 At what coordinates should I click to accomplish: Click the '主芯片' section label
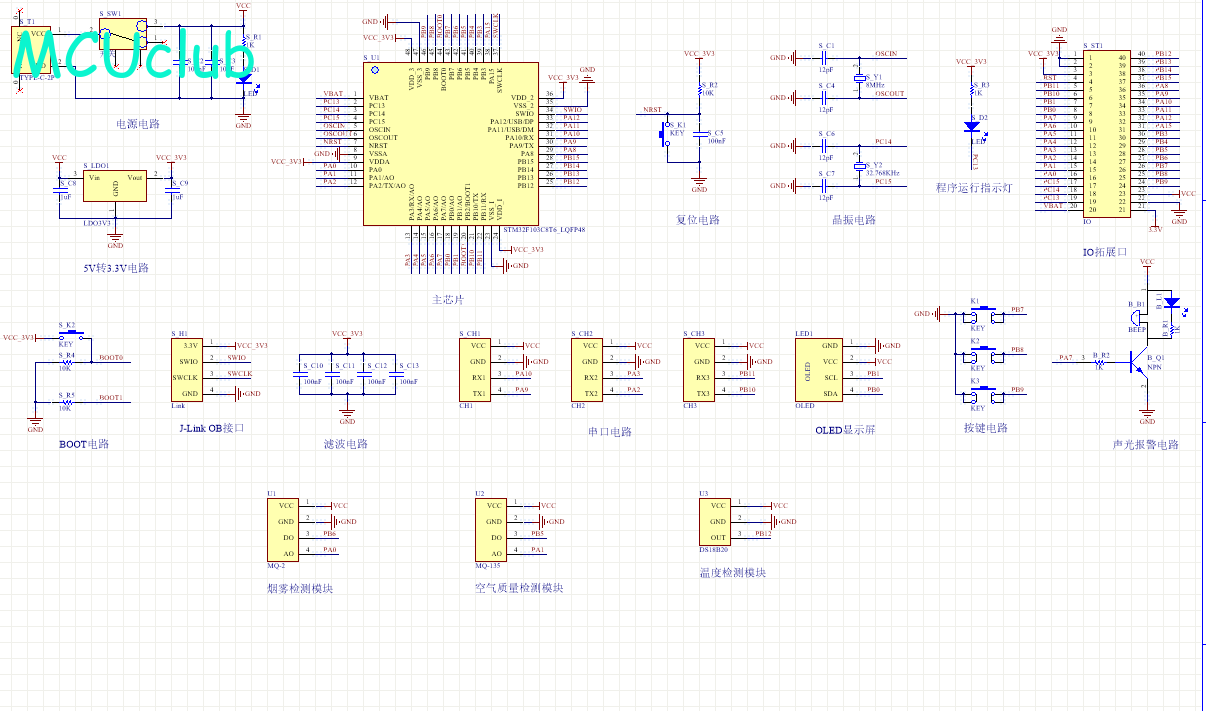pos(447,299)
